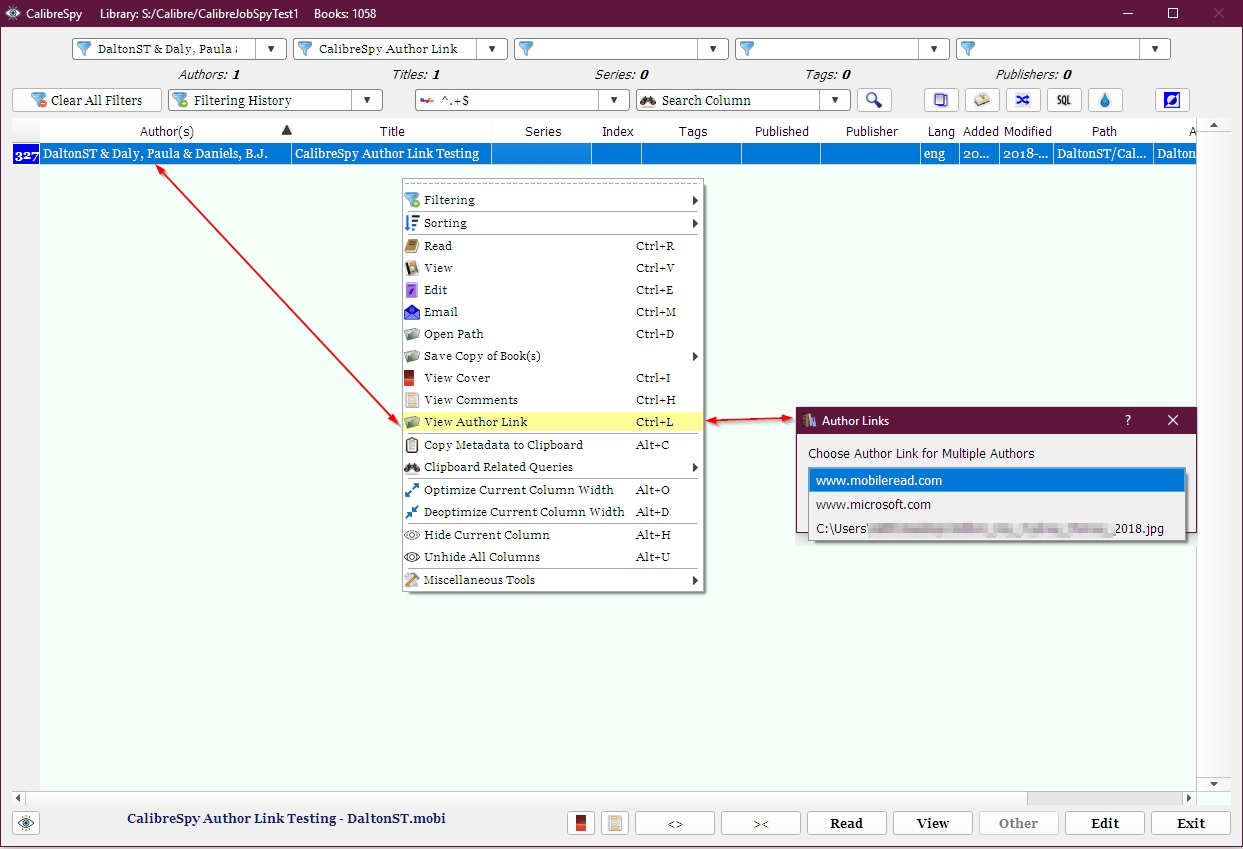This screenshot has height=849, width=1243.
Task: Click row number 327 header
Action: pos(26,154)
